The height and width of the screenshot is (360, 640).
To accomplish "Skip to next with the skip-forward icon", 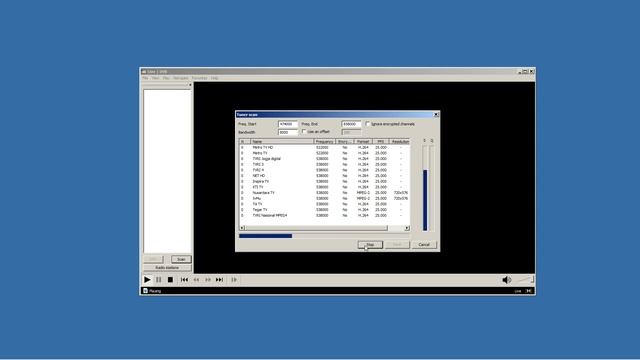I will pos(220,280).
